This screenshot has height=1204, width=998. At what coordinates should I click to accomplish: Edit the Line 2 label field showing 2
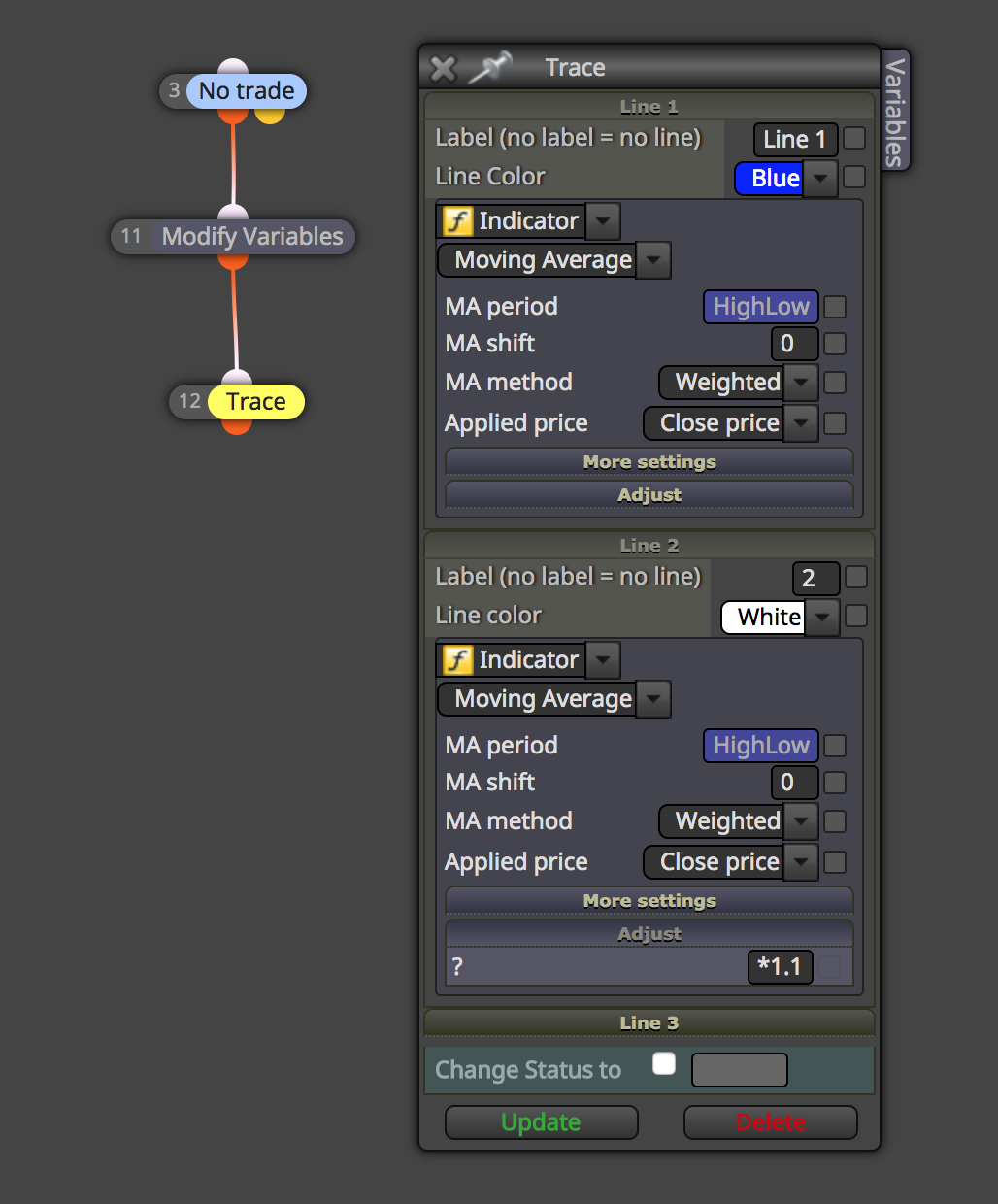pos(815,579)
